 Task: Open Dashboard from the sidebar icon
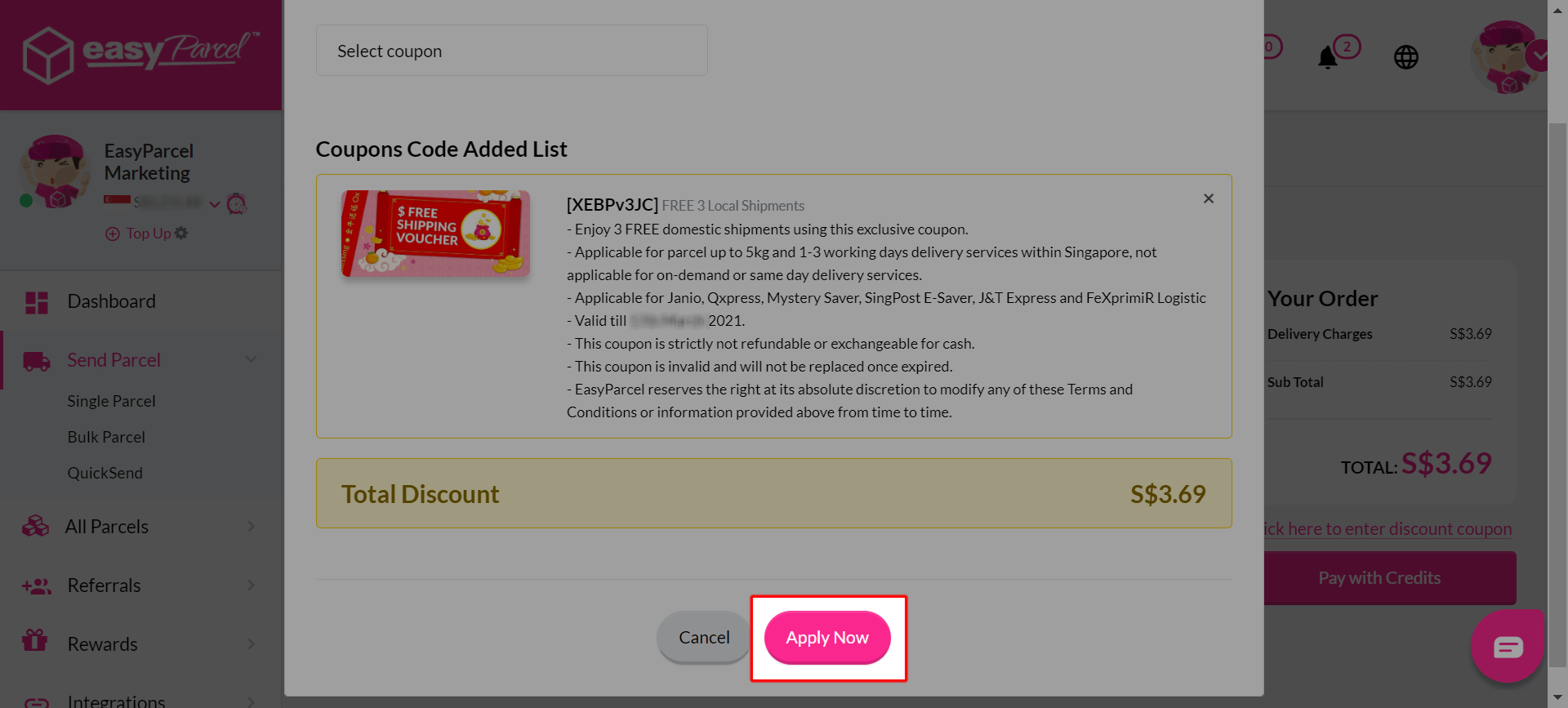36,301
